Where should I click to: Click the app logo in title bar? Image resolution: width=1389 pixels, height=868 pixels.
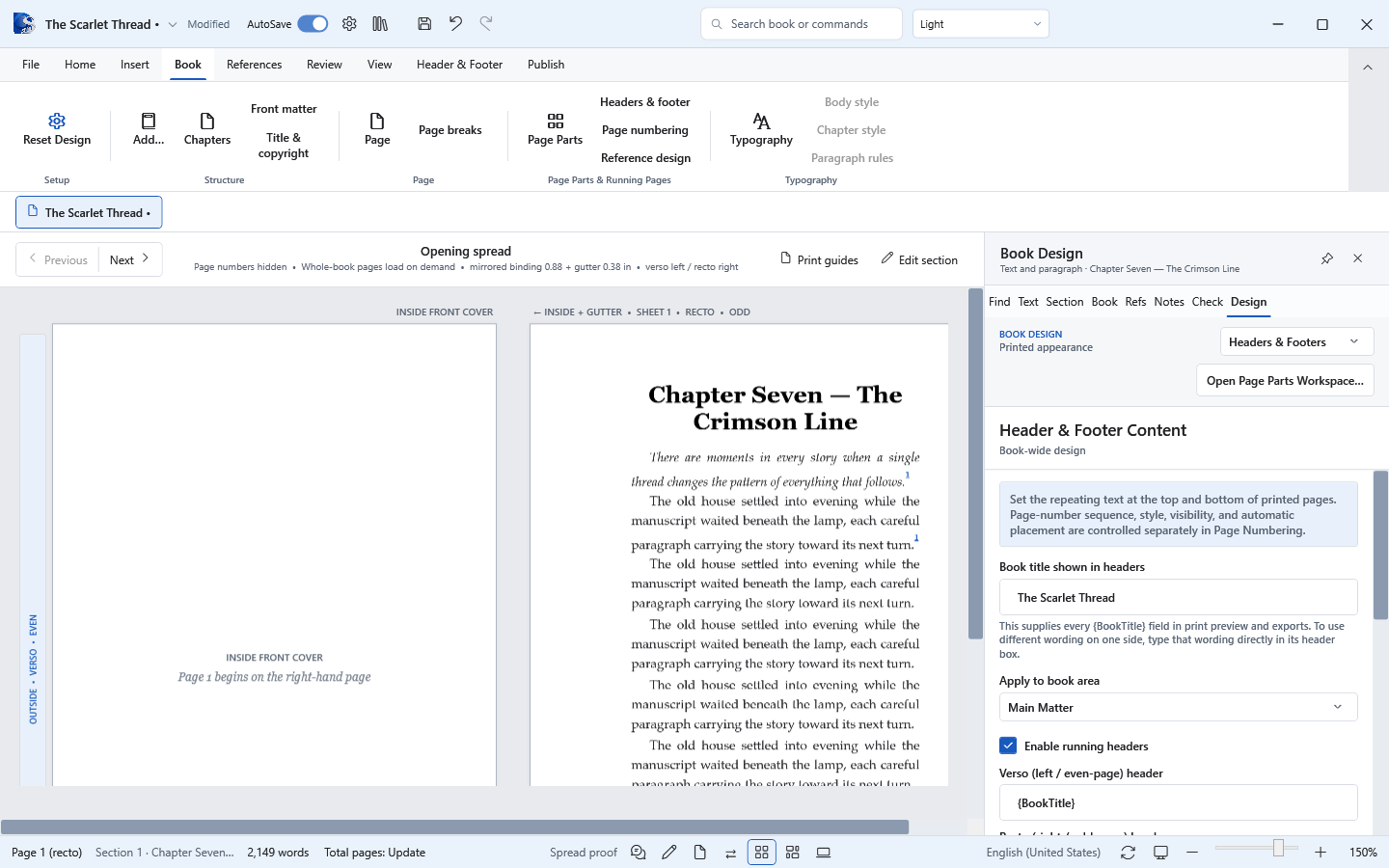click(x=24, y=23)
